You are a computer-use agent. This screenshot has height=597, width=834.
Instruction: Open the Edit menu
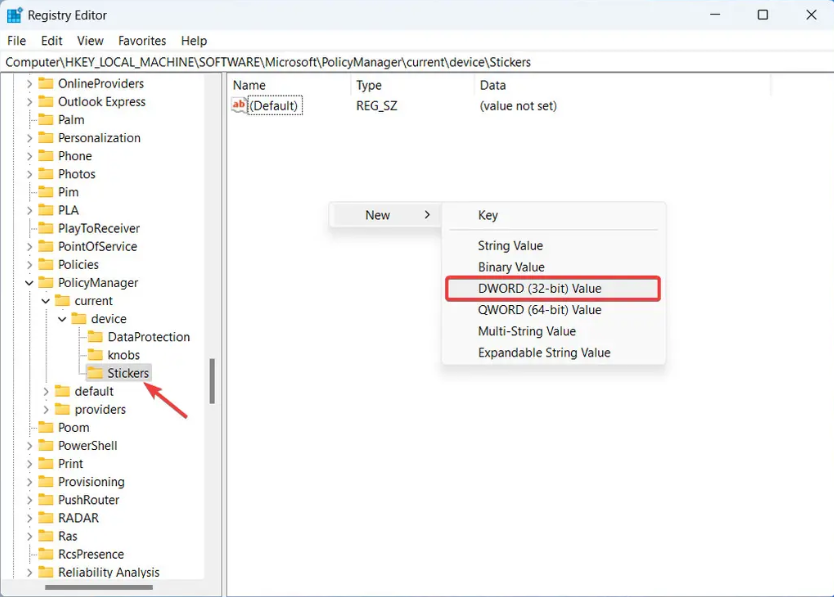(x=52, y=41)
